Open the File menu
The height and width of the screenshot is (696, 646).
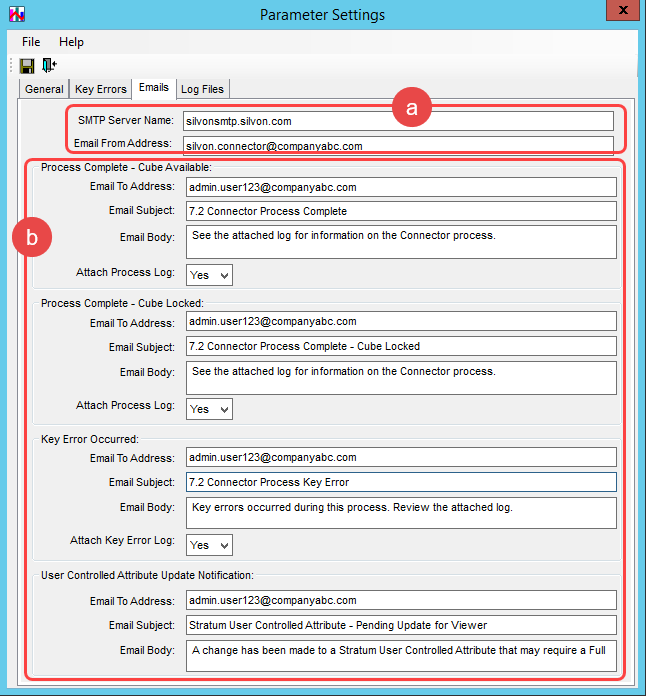point(31,42)
